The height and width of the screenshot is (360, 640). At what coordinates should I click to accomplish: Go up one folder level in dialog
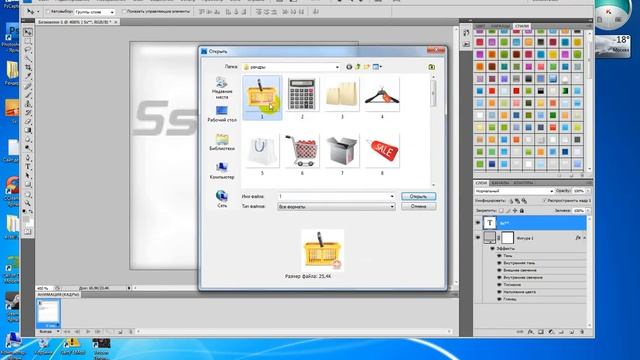(x=358, y=67)
